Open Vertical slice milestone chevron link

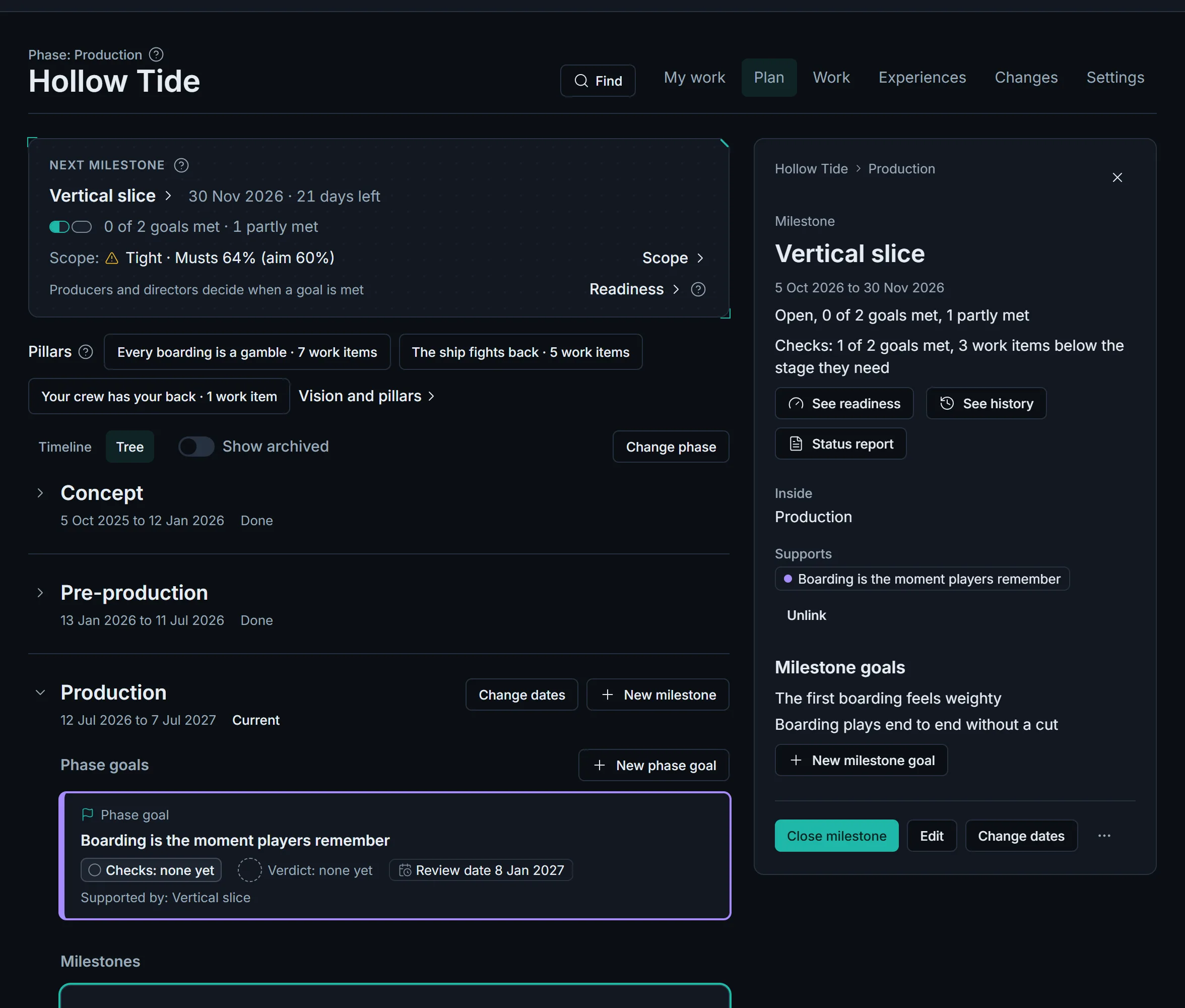pos(111,196)
